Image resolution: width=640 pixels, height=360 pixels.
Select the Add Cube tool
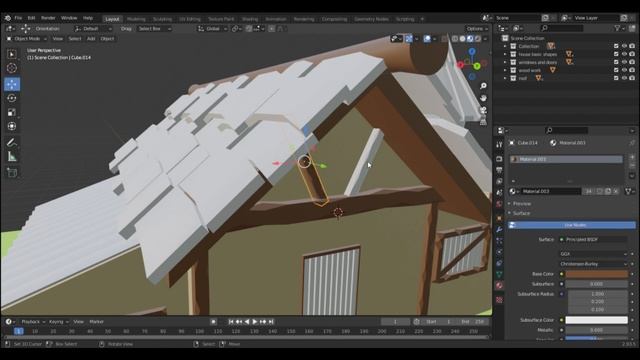(12, 173)
